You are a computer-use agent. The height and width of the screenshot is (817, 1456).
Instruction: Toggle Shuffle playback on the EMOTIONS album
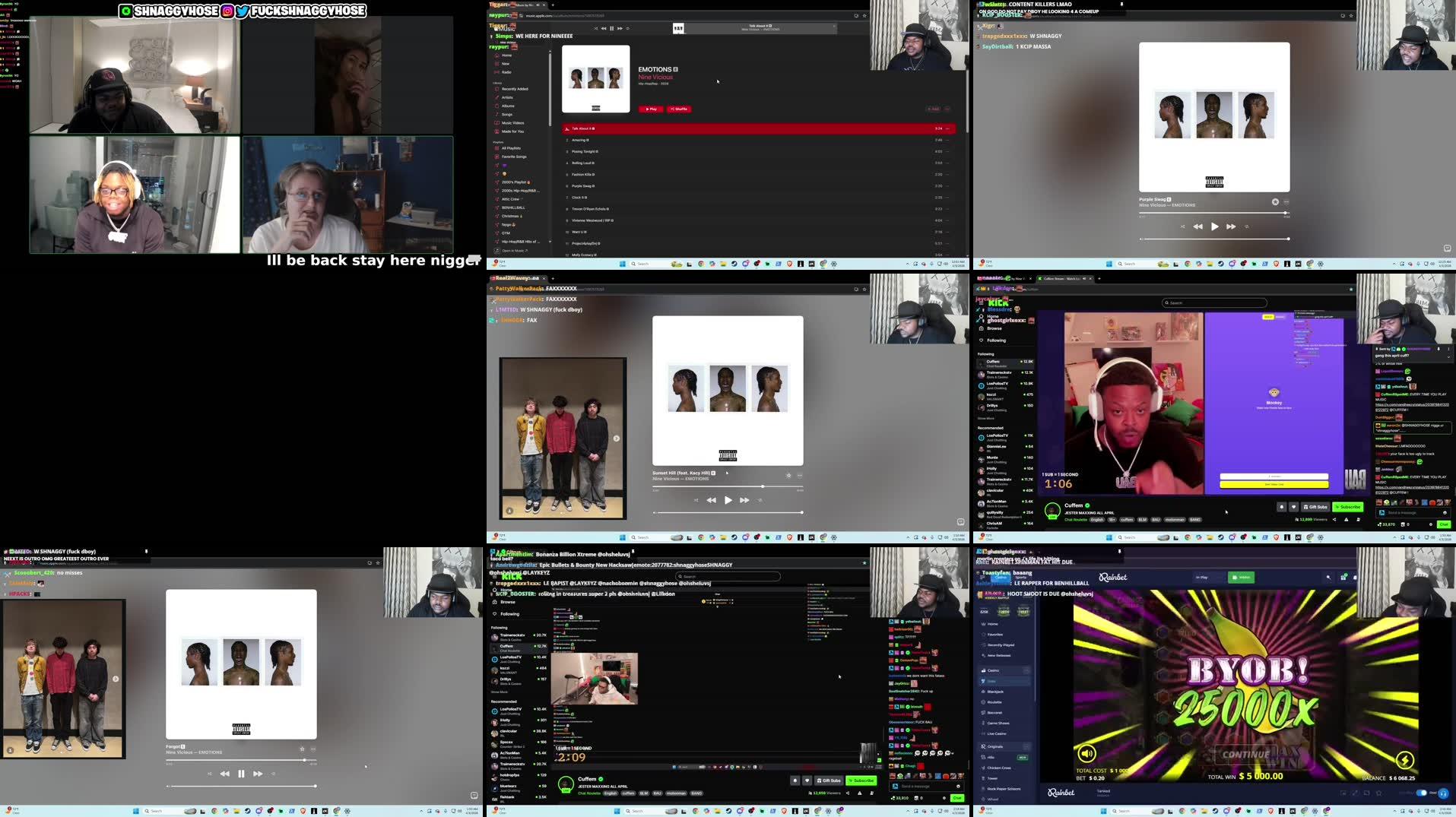(x=678, y=109)
